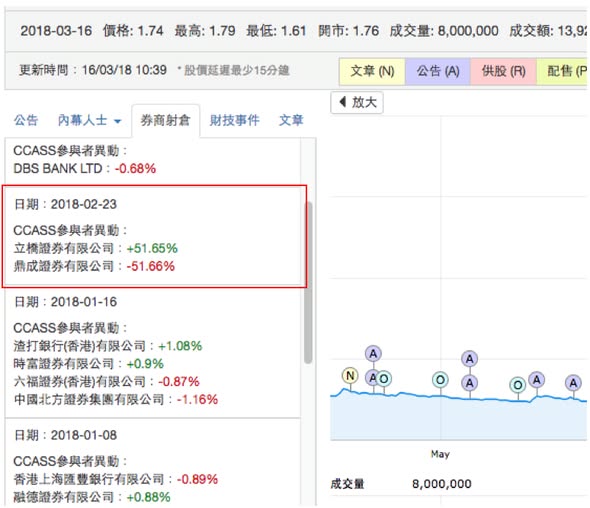The image size is (590, 508).
Task: Click the O marker on the May gridline
Action: coord(440,380)
